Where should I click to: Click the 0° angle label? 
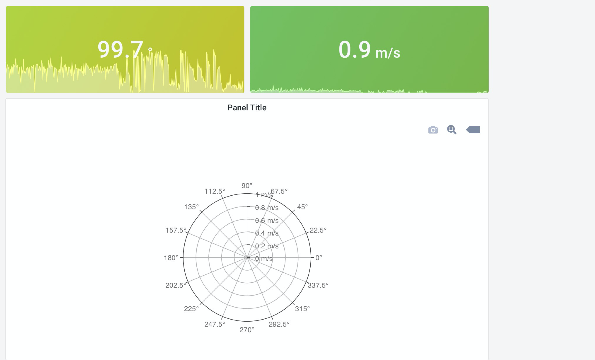(x=319, y=258)
